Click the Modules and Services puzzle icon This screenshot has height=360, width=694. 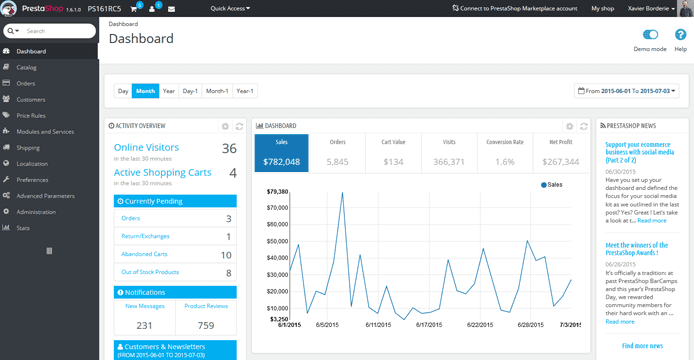pyautogui.click(x=6, y=131)
